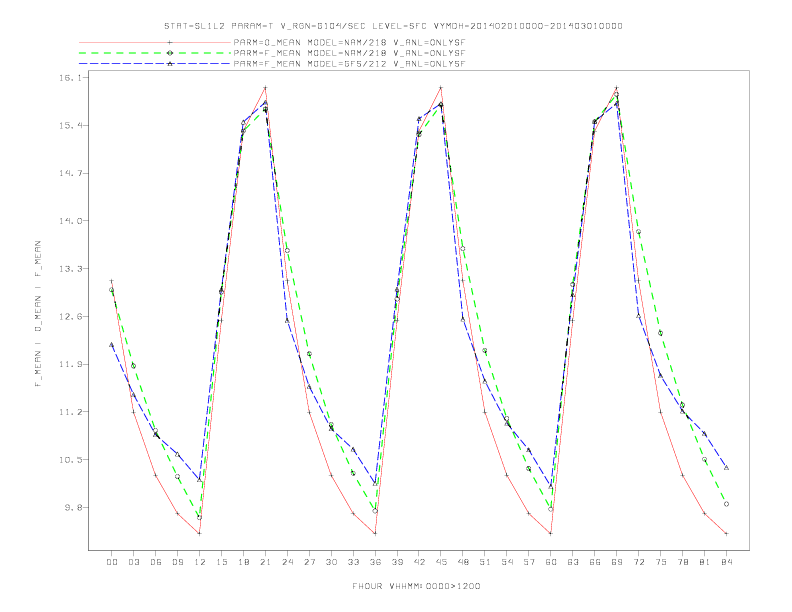Click the red plus data point at hour 84
This screenshot has height=612, width=792.
(x=726, y=533)
